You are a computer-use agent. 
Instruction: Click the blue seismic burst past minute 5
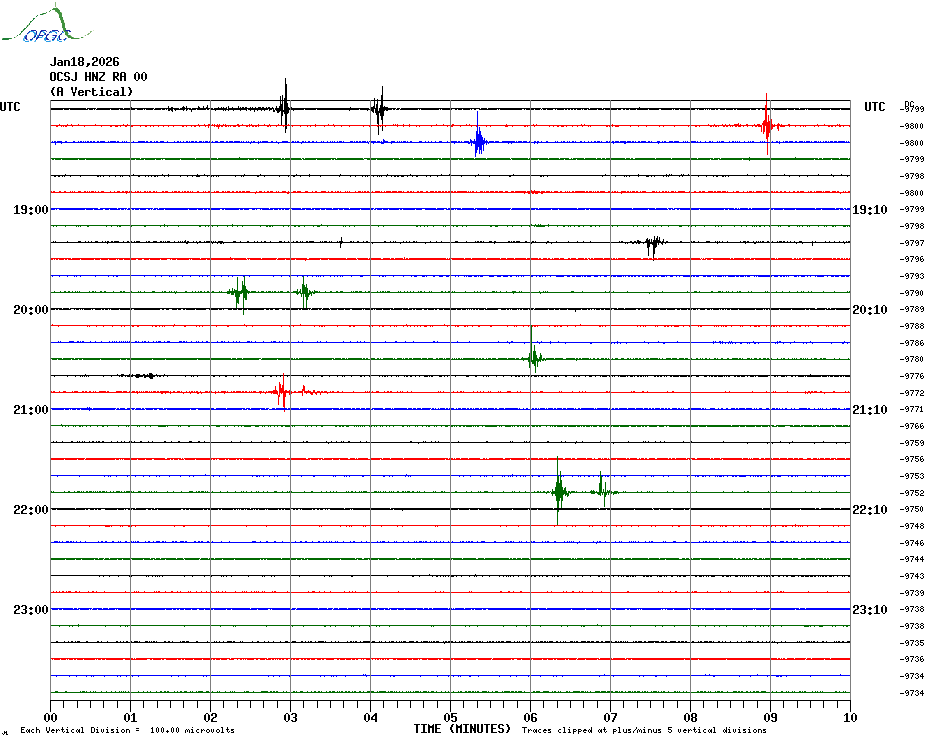pyautogui.click(x=479, y=142)
